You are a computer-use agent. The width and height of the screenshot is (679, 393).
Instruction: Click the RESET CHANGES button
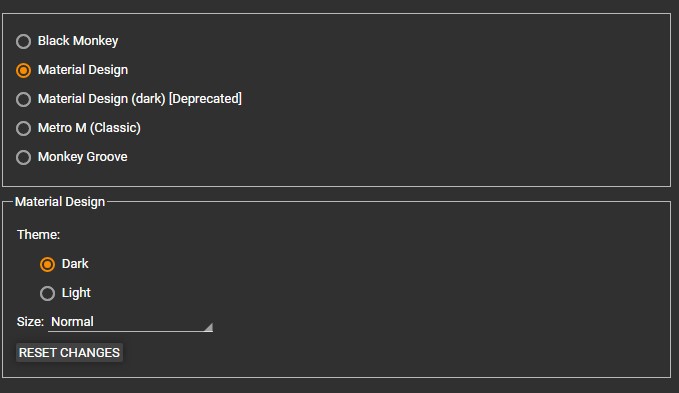point(69,353)
